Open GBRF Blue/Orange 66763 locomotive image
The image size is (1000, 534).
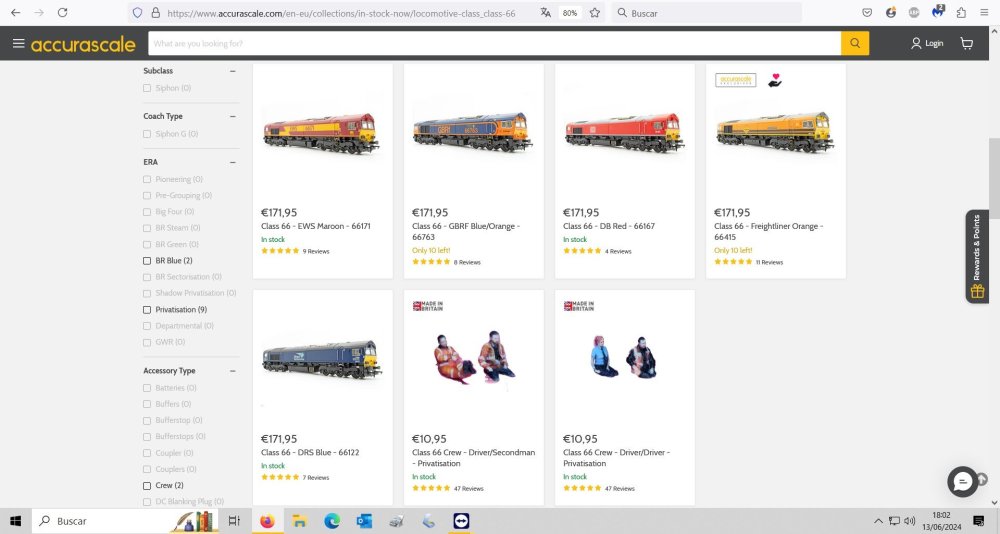tap(473, 131)
